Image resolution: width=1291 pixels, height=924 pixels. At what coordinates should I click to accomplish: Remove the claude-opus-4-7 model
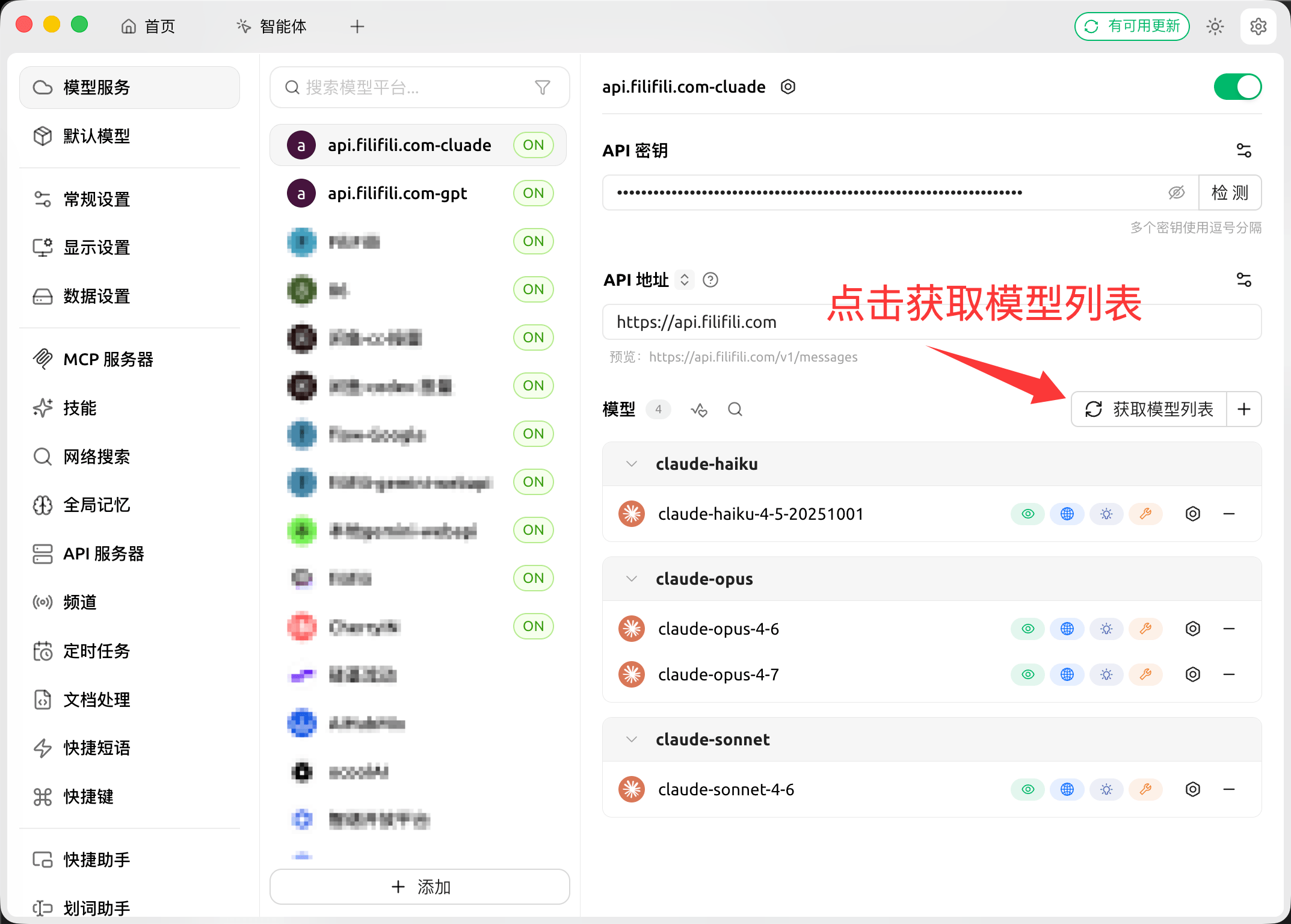(1229, 674)
